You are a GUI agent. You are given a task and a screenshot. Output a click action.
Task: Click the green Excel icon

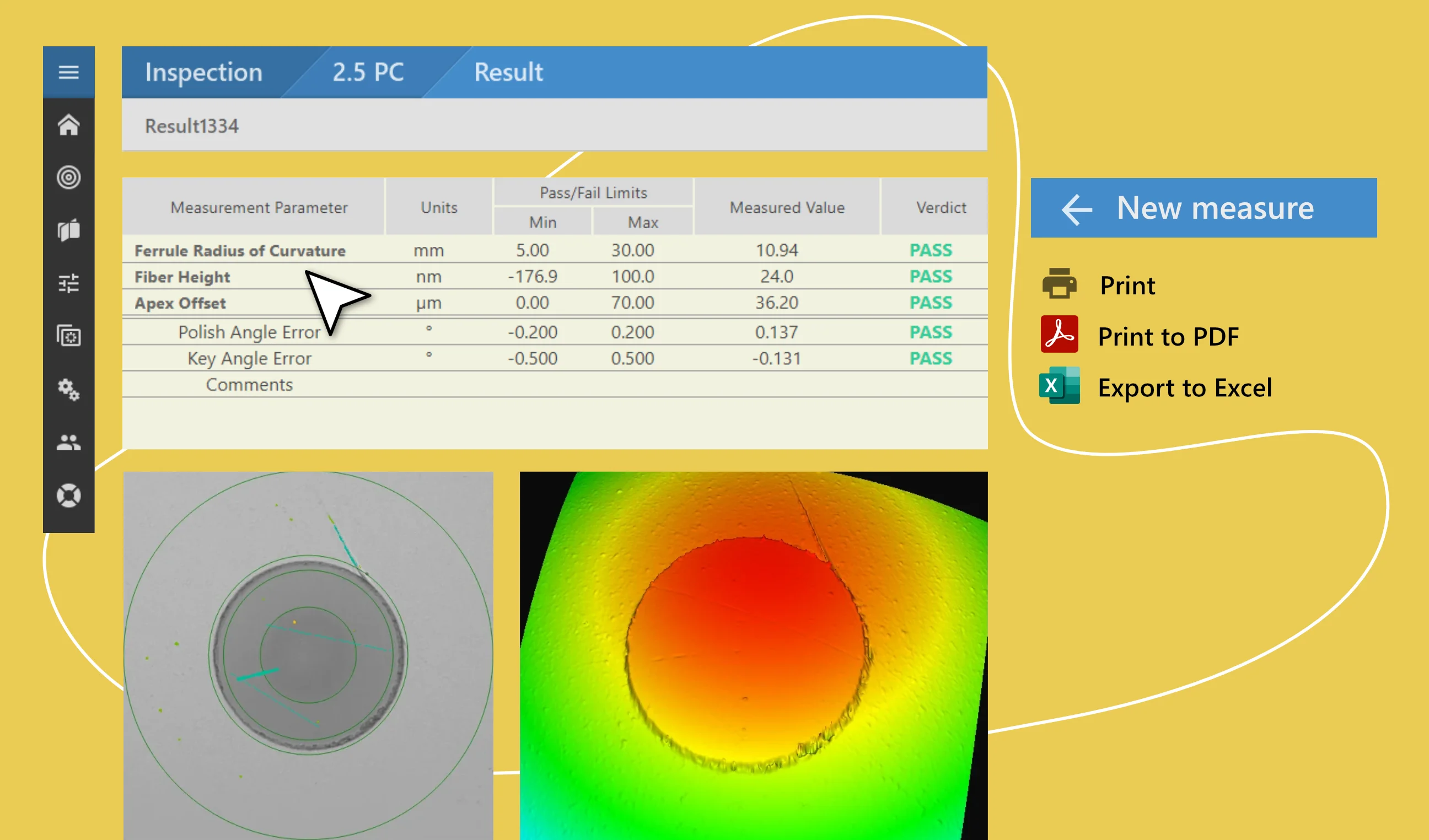(1059, 386)
